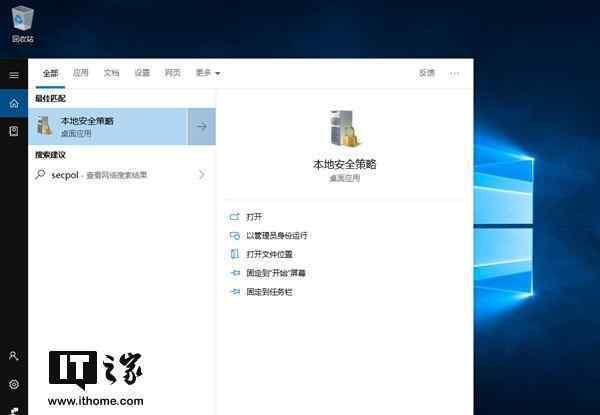Click the large 本地安全策略 app icon

[x=344, y=129]
